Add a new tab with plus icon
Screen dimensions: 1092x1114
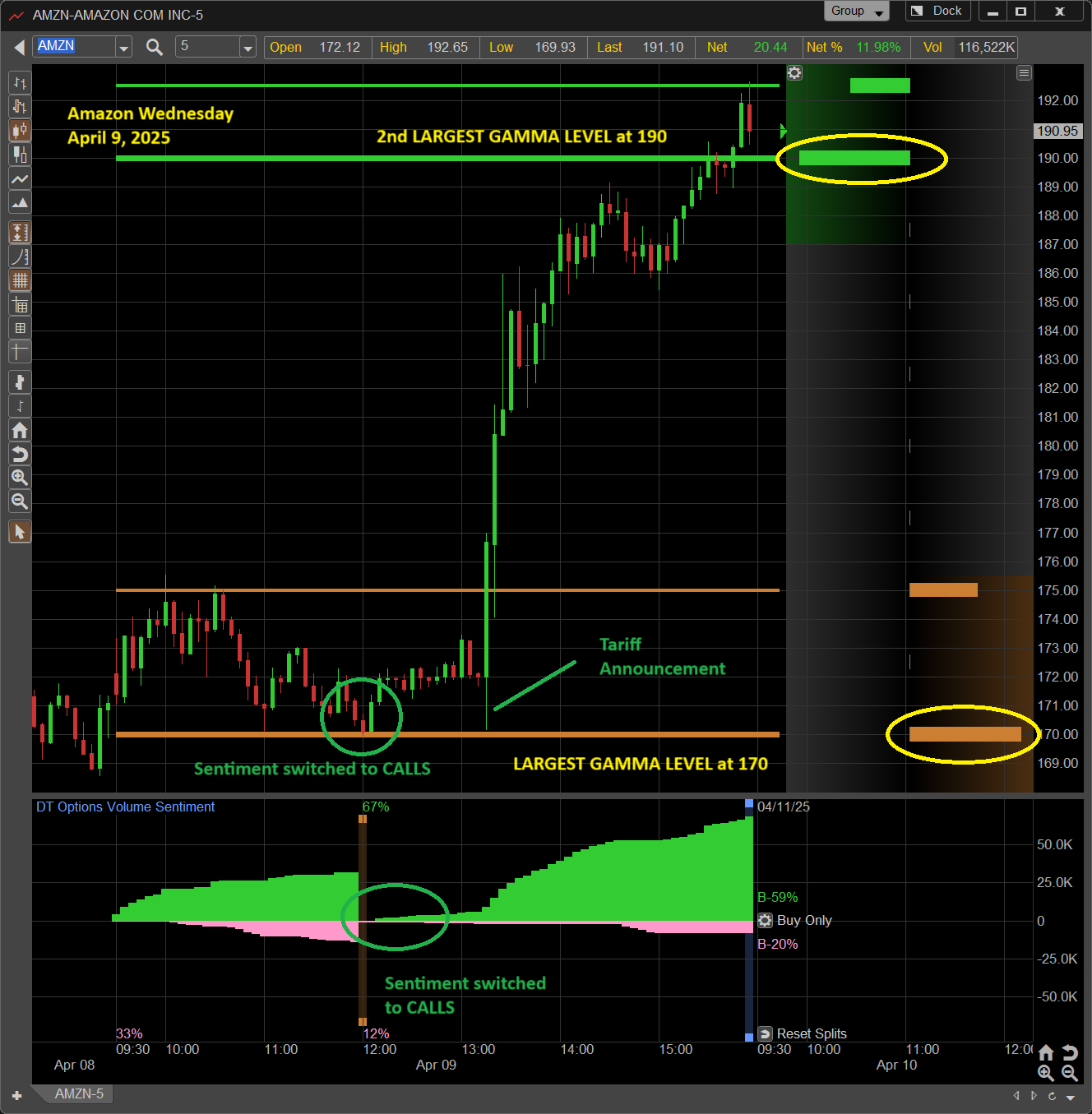coord(16,1095)
